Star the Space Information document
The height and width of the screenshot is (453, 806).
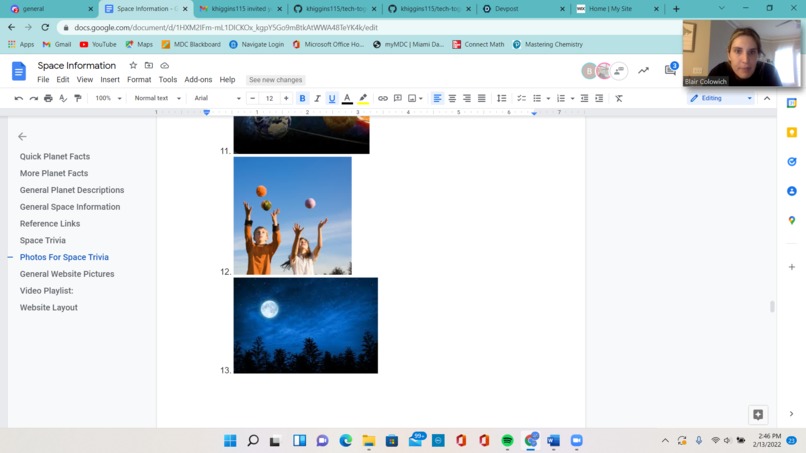[x=133, y=65]
